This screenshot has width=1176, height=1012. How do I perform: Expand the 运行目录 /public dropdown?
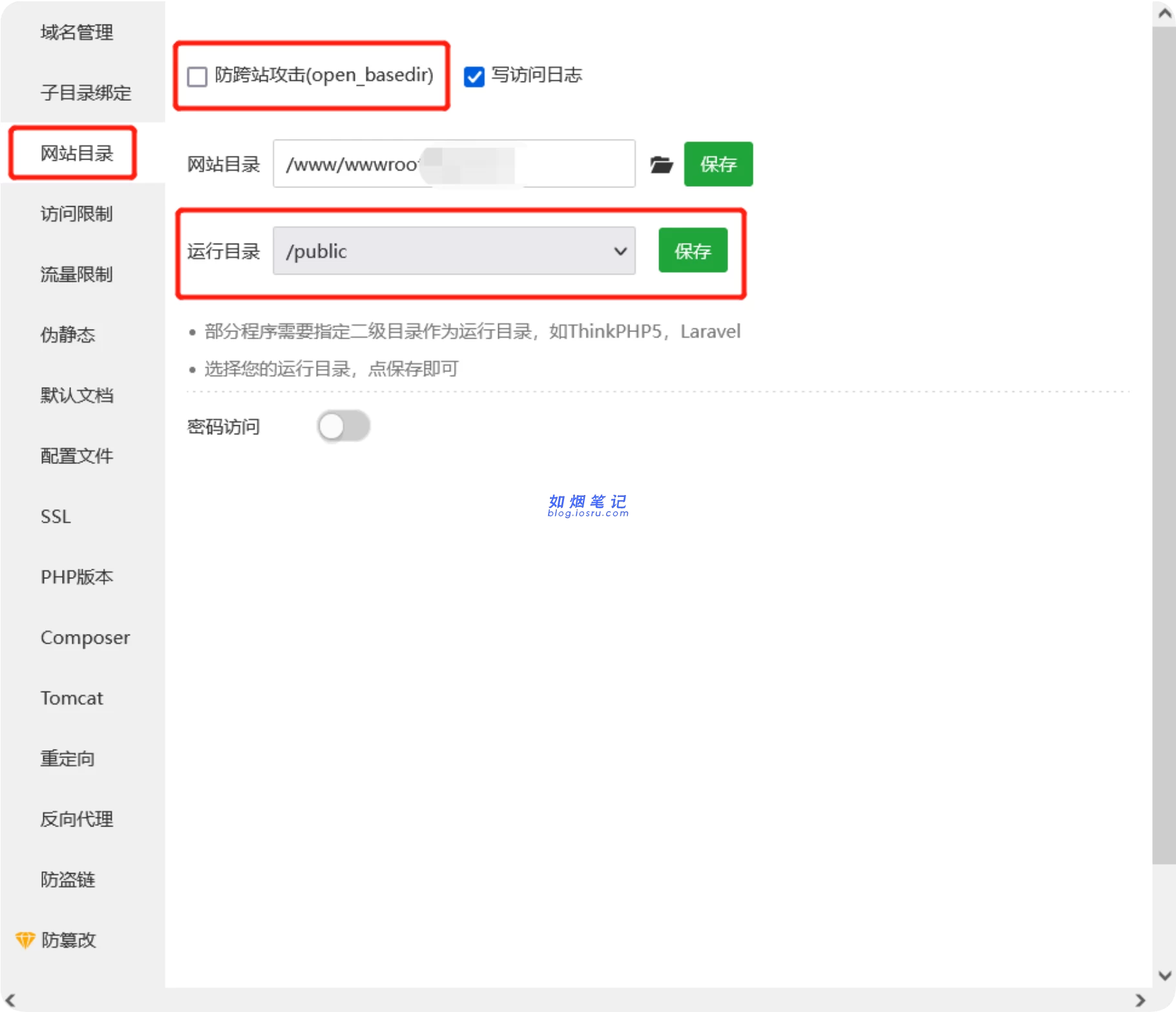point(454,251)
